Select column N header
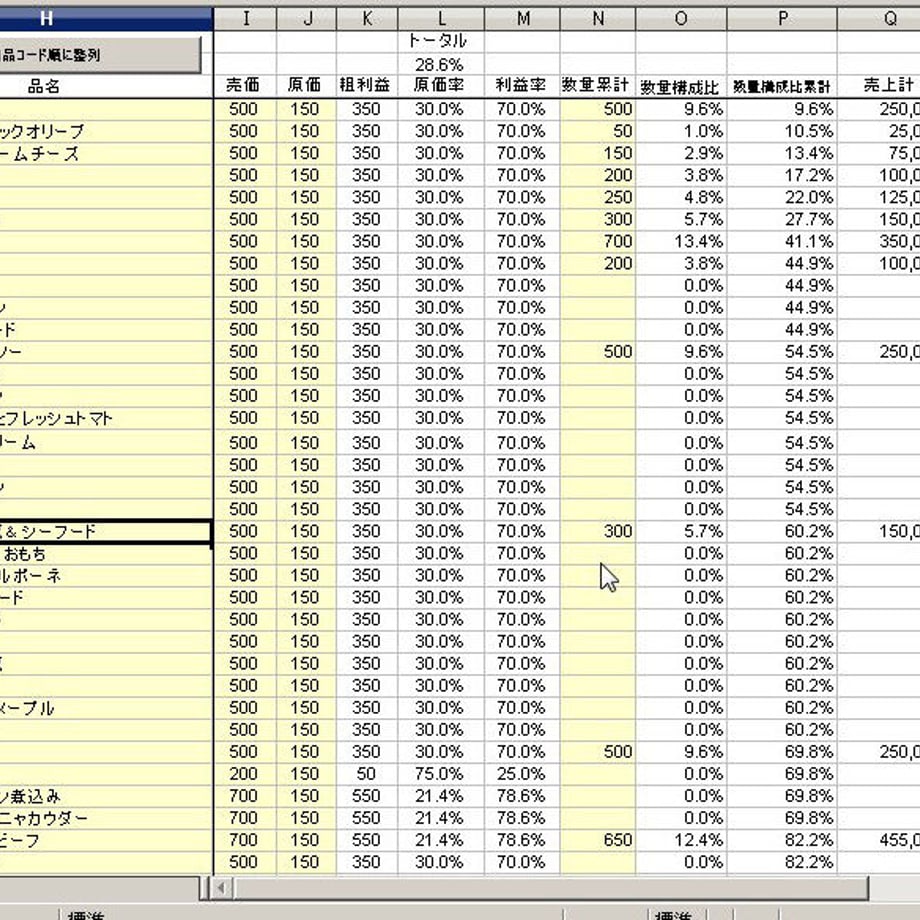Viewport: 920px width, 920px height. click(x=598, y=19)
